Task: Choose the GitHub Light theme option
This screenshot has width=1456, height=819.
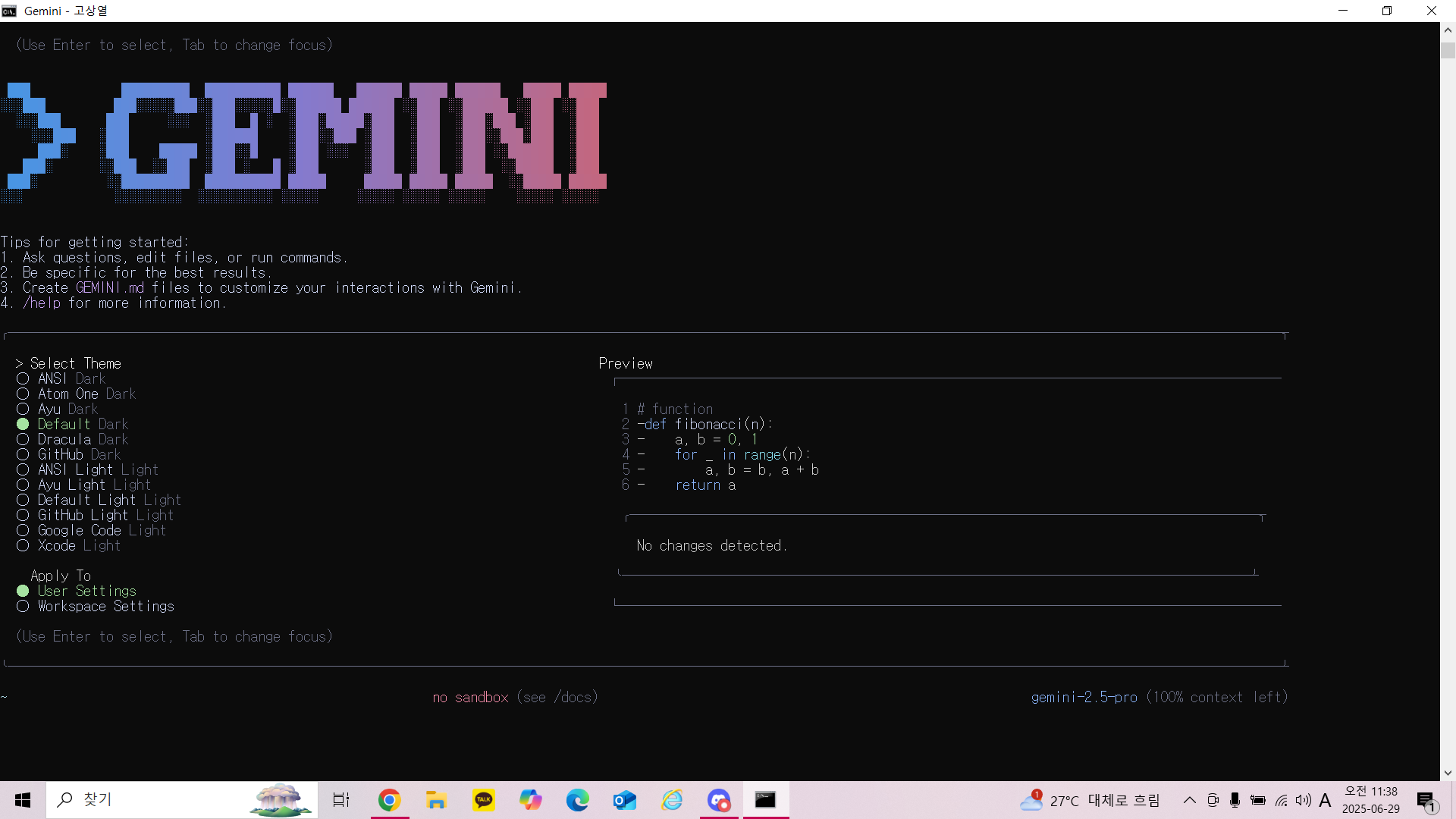Action: pos(23,516)
